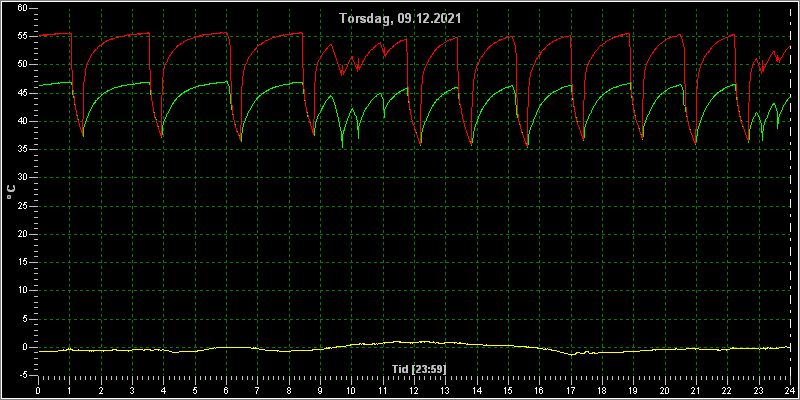Screen dimensions: 800x400
Task: Select hour 18 on the time axis
Action: [603, 390]
